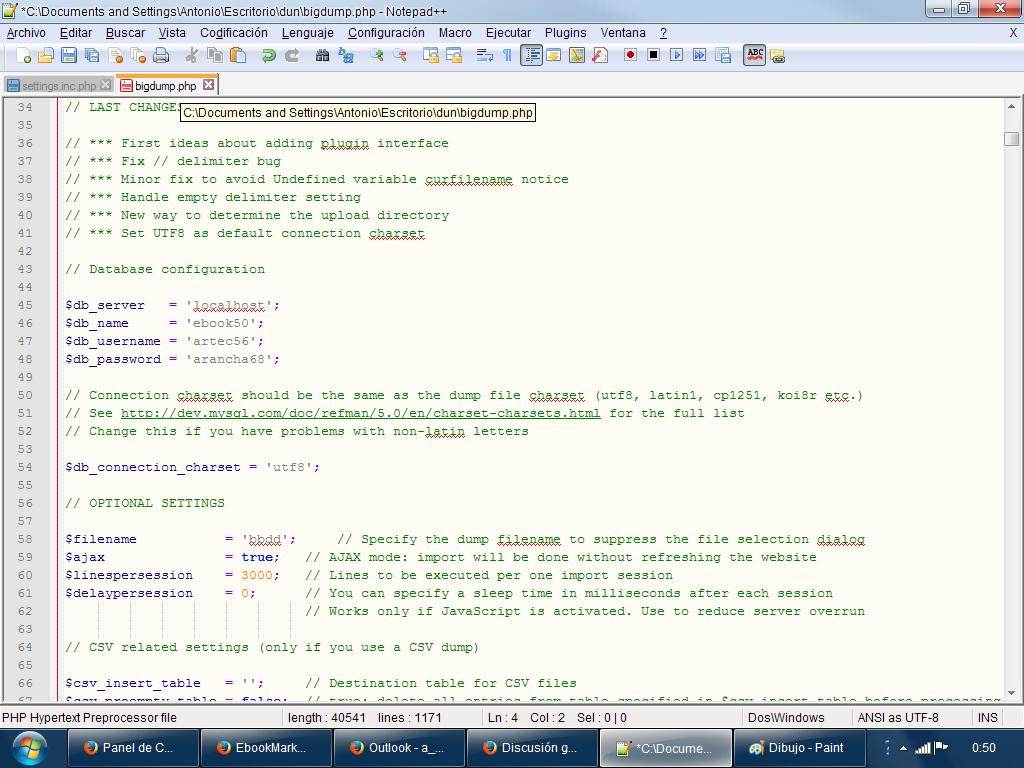Click the Undo green arrow icon
The height and width of the screenshot is (768, 1024).
coord(268,56)
